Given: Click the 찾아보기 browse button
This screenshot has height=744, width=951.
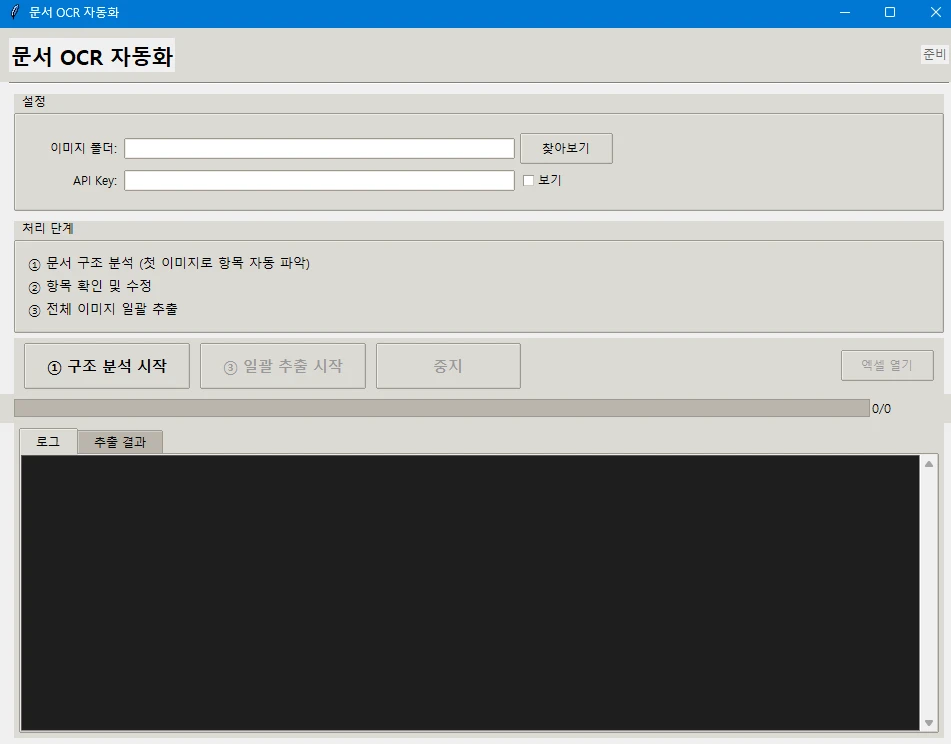Looking at the screenshot, I should point(566,149).
